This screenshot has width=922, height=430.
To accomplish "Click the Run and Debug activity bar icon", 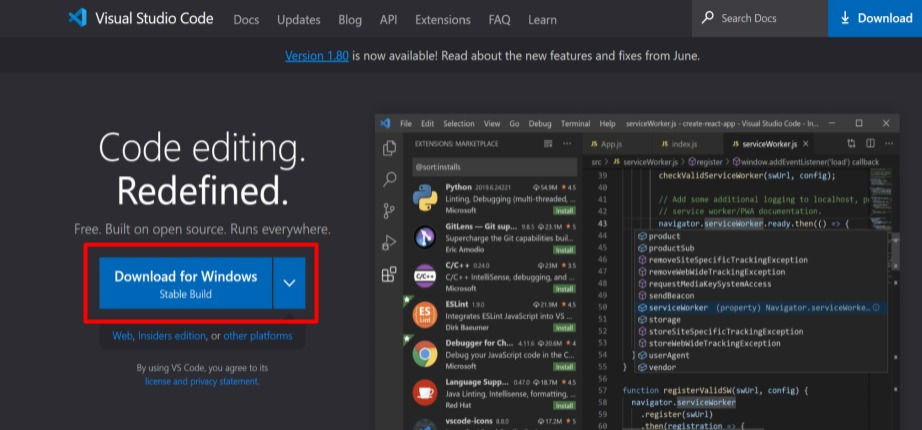I will (389, 242).
